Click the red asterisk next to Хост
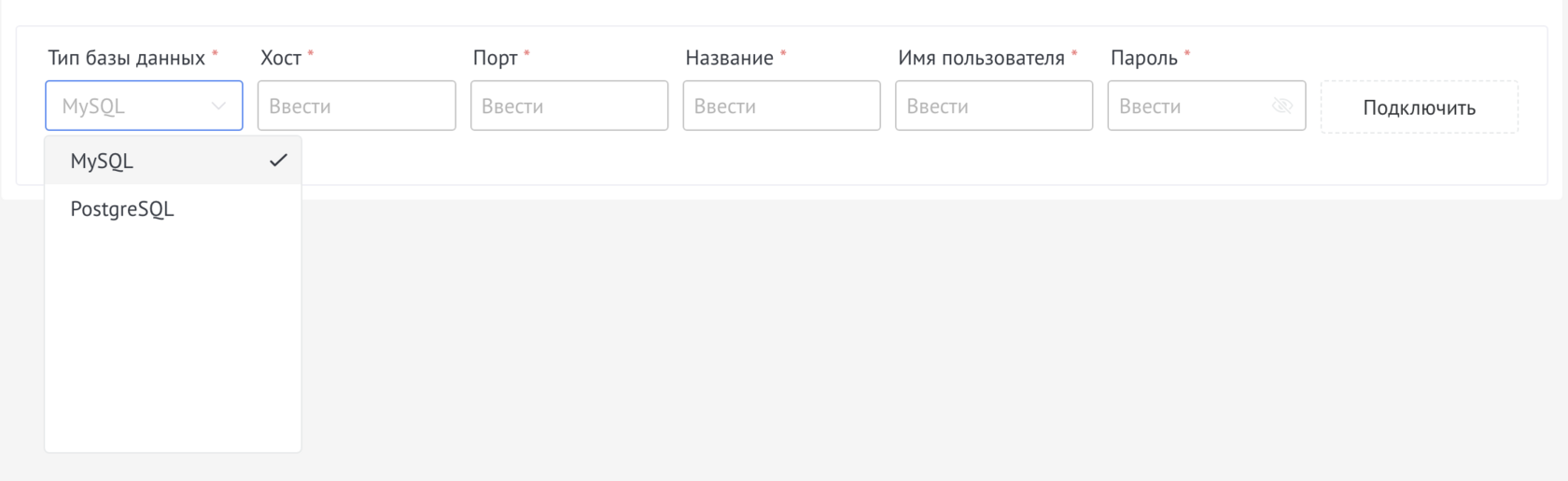 [311, 54]
